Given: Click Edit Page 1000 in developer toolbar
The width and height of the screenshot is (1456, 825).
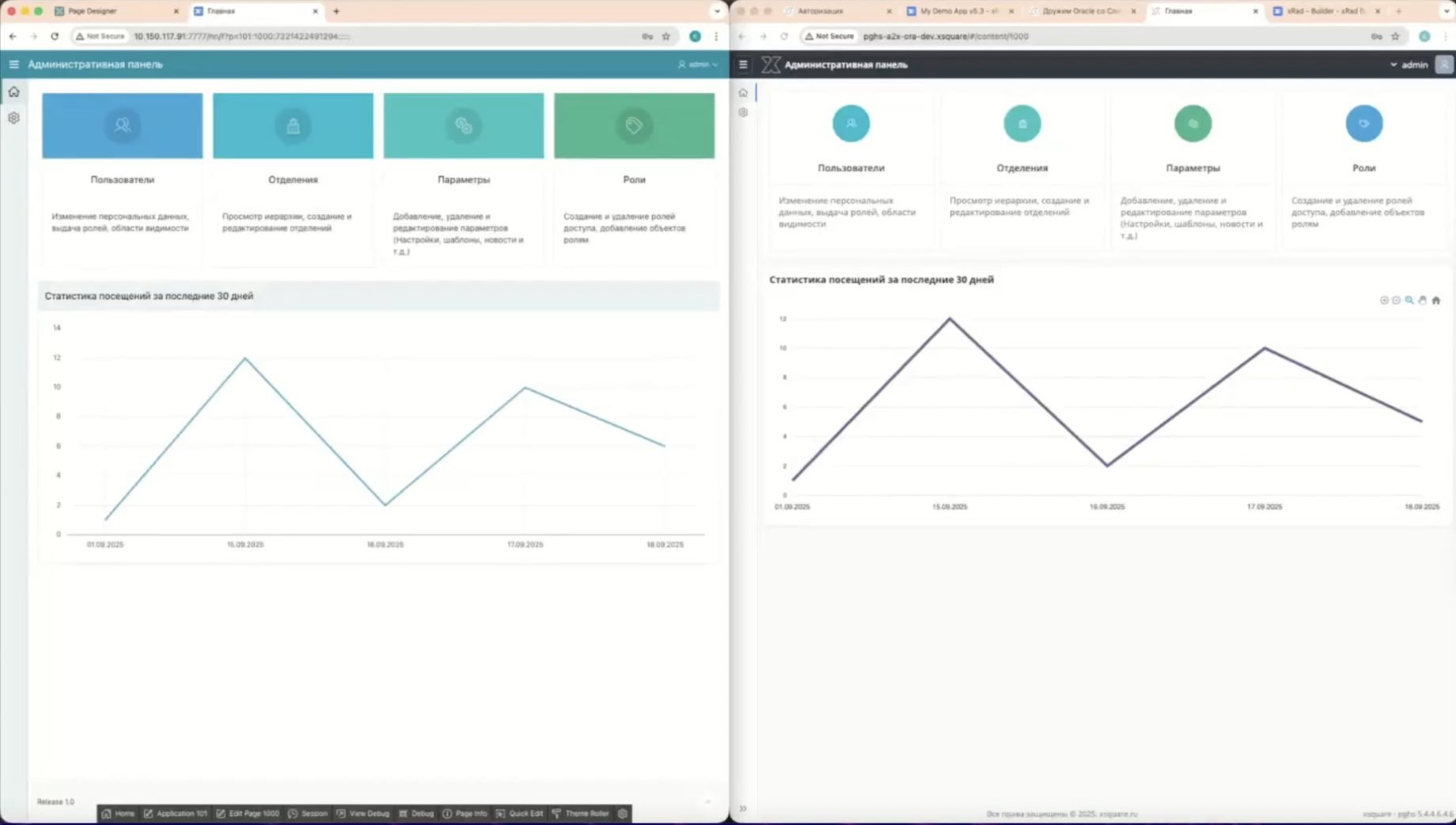Looking at the screenshot, I should [x=248, y=813].
